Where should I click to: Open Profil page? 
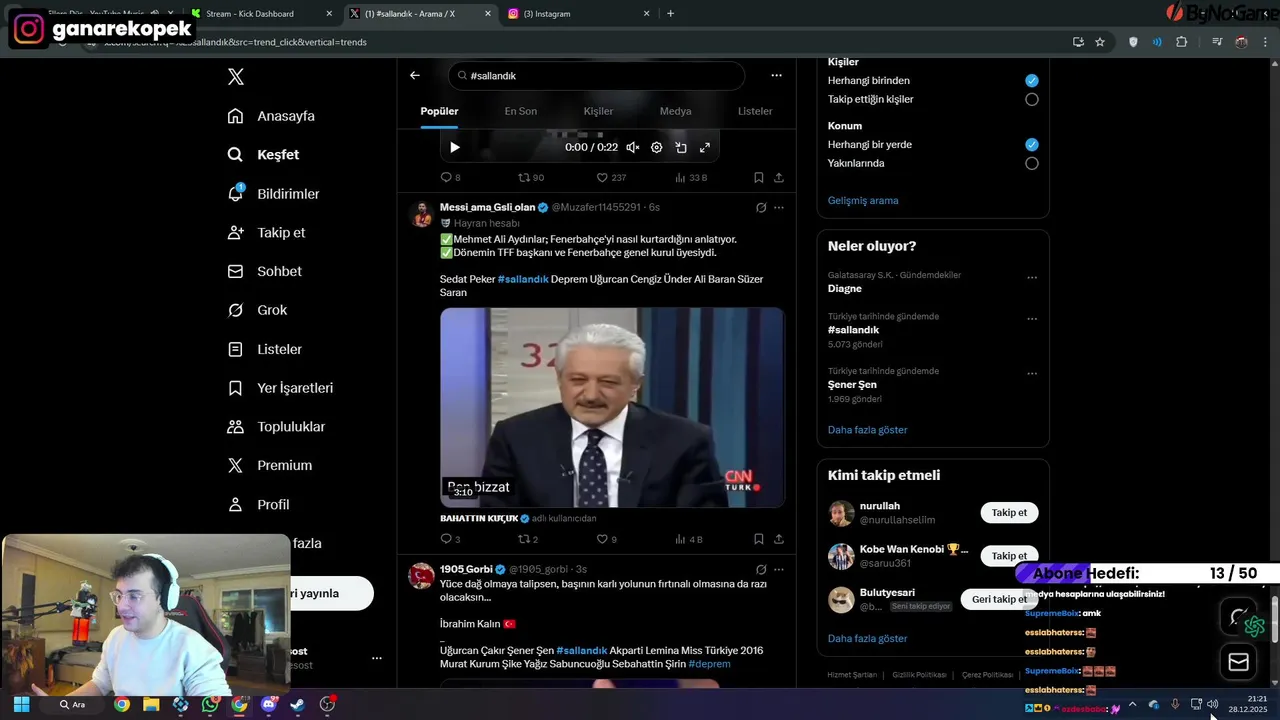click(x=258, y=505)
